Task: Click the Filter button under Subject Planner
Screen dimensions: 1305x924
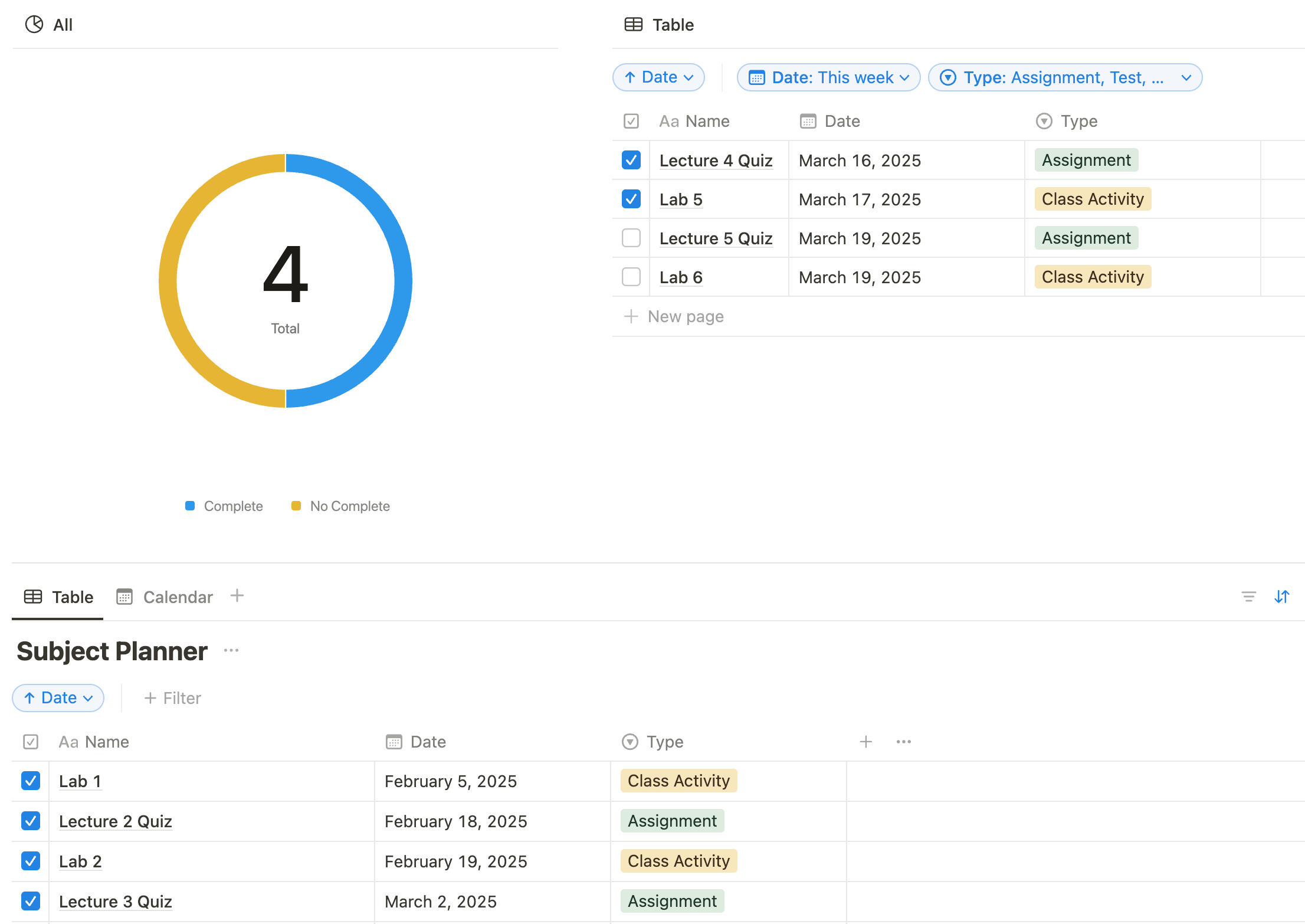Action: 173,698
